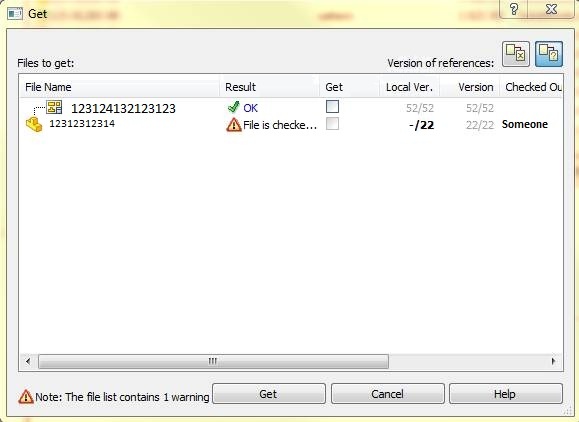Click the scrollbar right arrow
579x422 pixels.
point(553,361)
